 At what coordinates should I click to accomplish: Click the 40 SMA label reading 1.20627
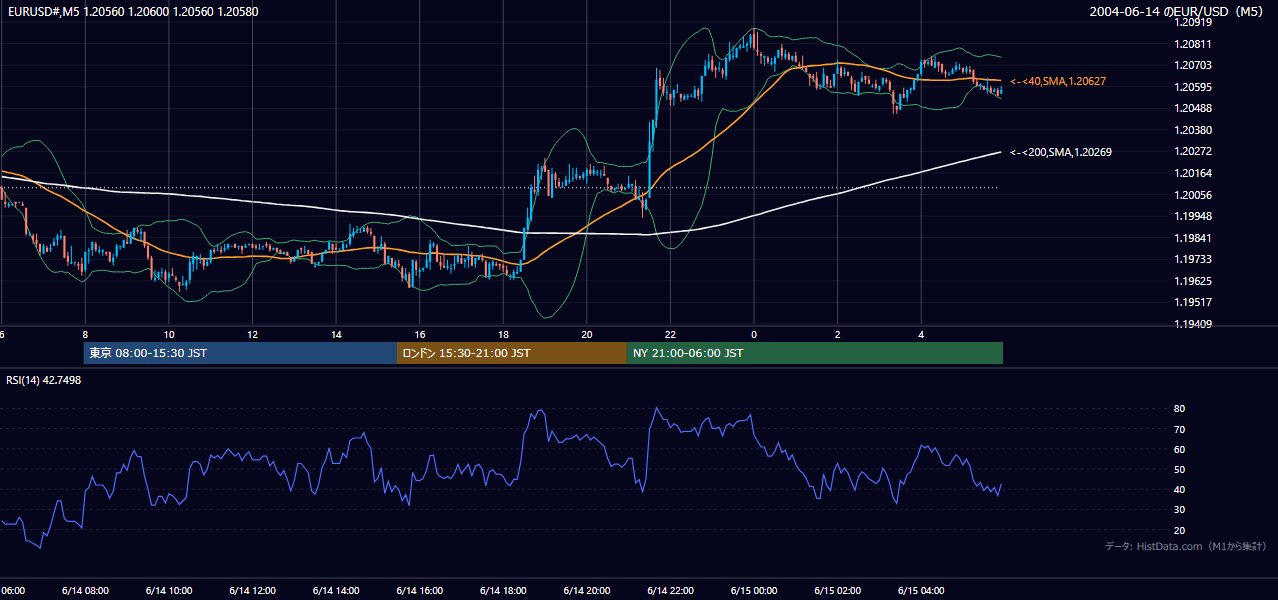(x=1059, y=81)
